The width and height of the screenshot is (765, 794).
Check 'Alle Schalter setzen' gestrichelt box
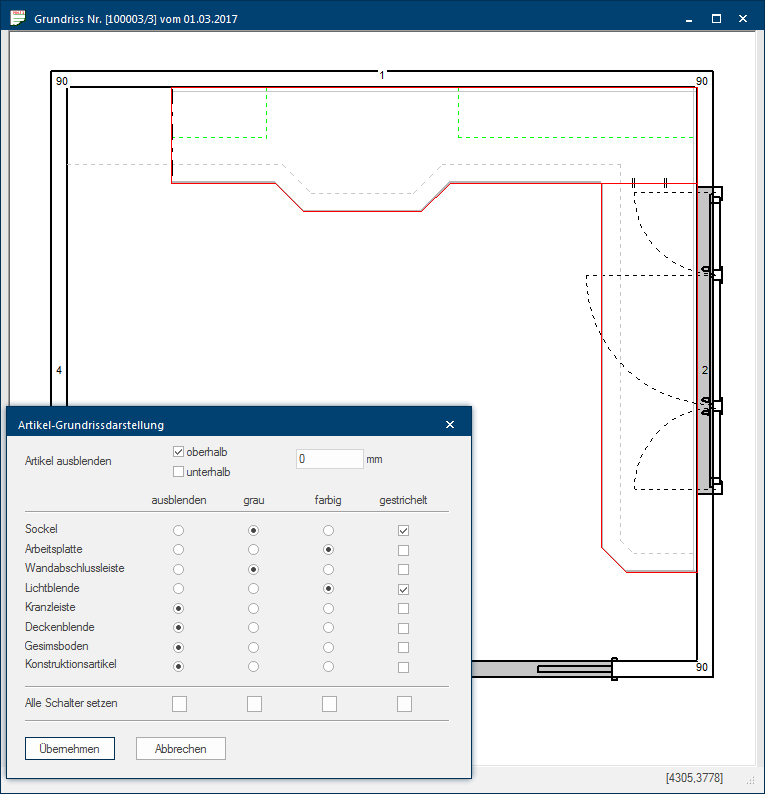point(403,704)
